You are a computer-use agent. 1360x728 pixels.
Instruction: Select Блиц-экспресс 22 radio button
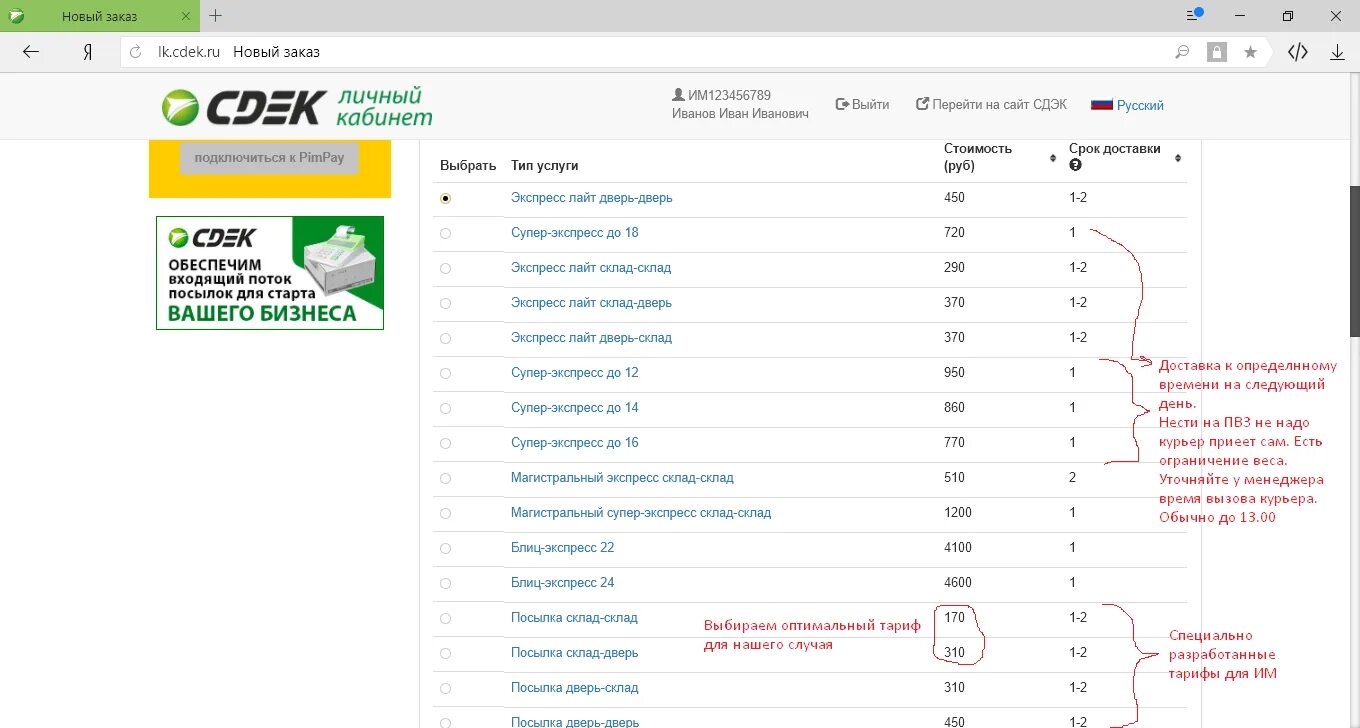[x=445, y=548]
